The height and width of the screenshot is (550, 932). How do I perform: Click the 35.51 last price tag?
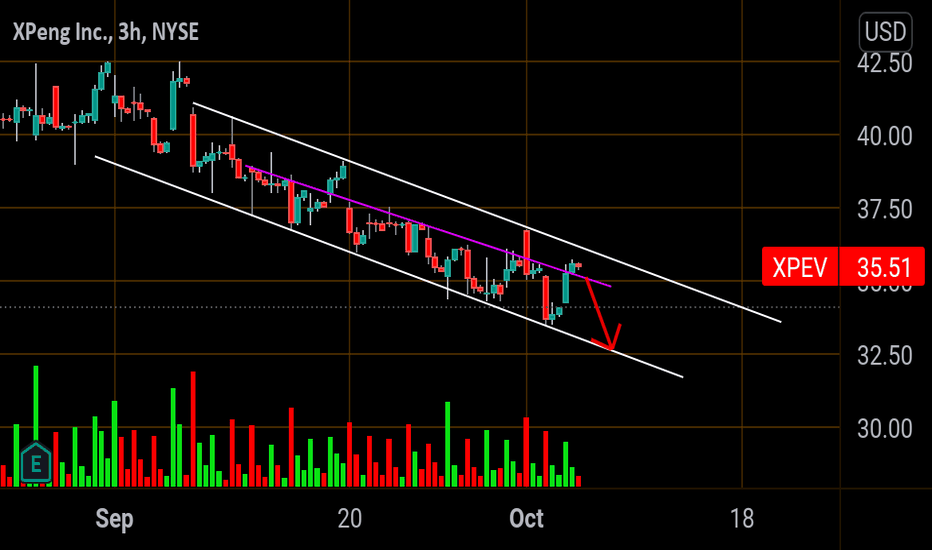pyautogui.click(x=883, y=267)
